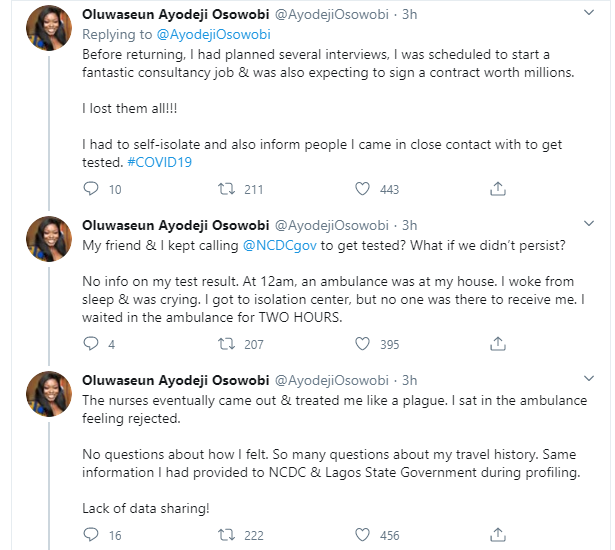Viewport: 615px width, 550px height.
Task: Reply to the tweet with 10 replies
Action: (91, 189)
